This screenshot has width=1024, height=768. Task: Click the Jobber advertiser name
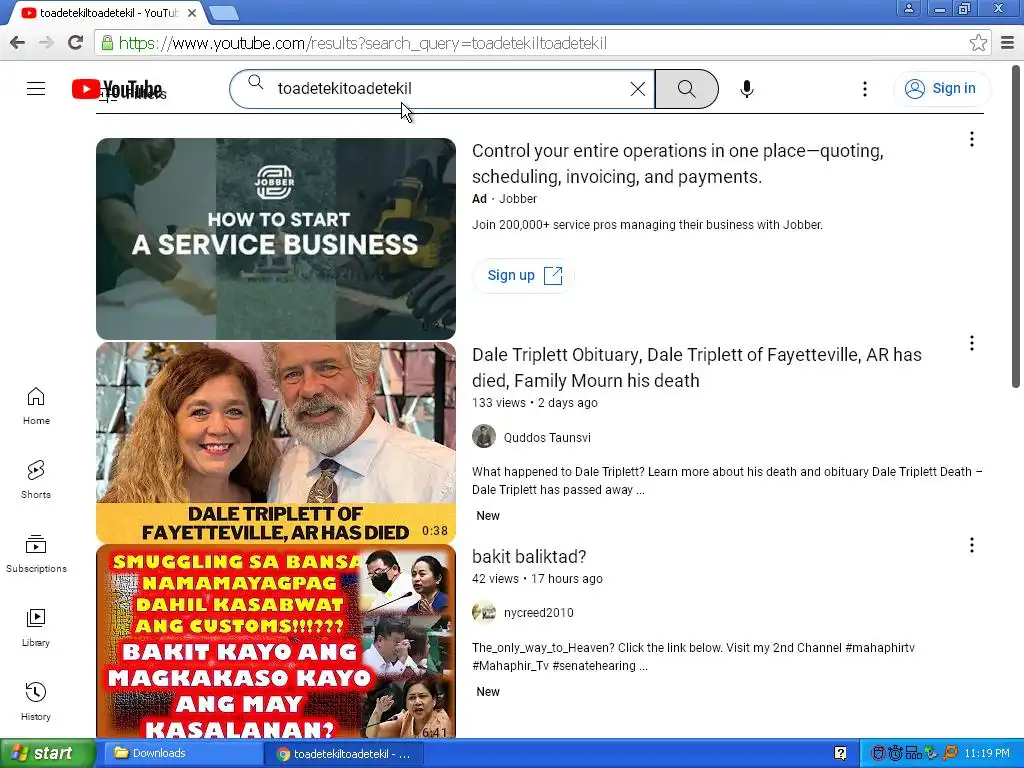pos(518,199)
